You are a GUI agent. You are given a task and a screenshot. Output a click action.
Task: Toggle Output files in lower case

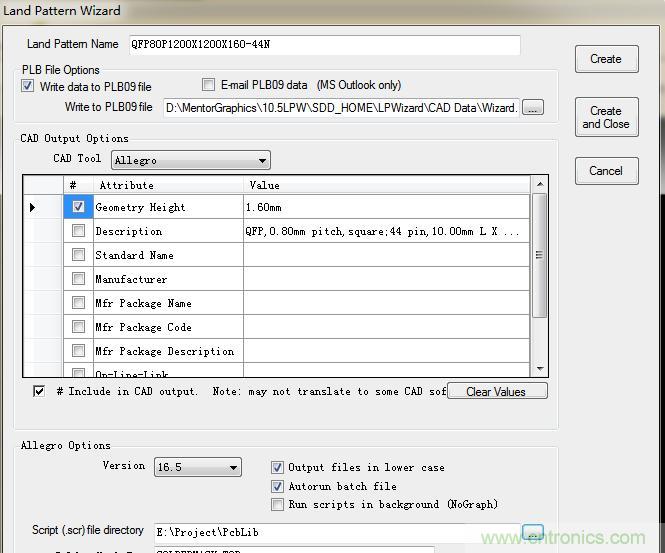(278, 467)
